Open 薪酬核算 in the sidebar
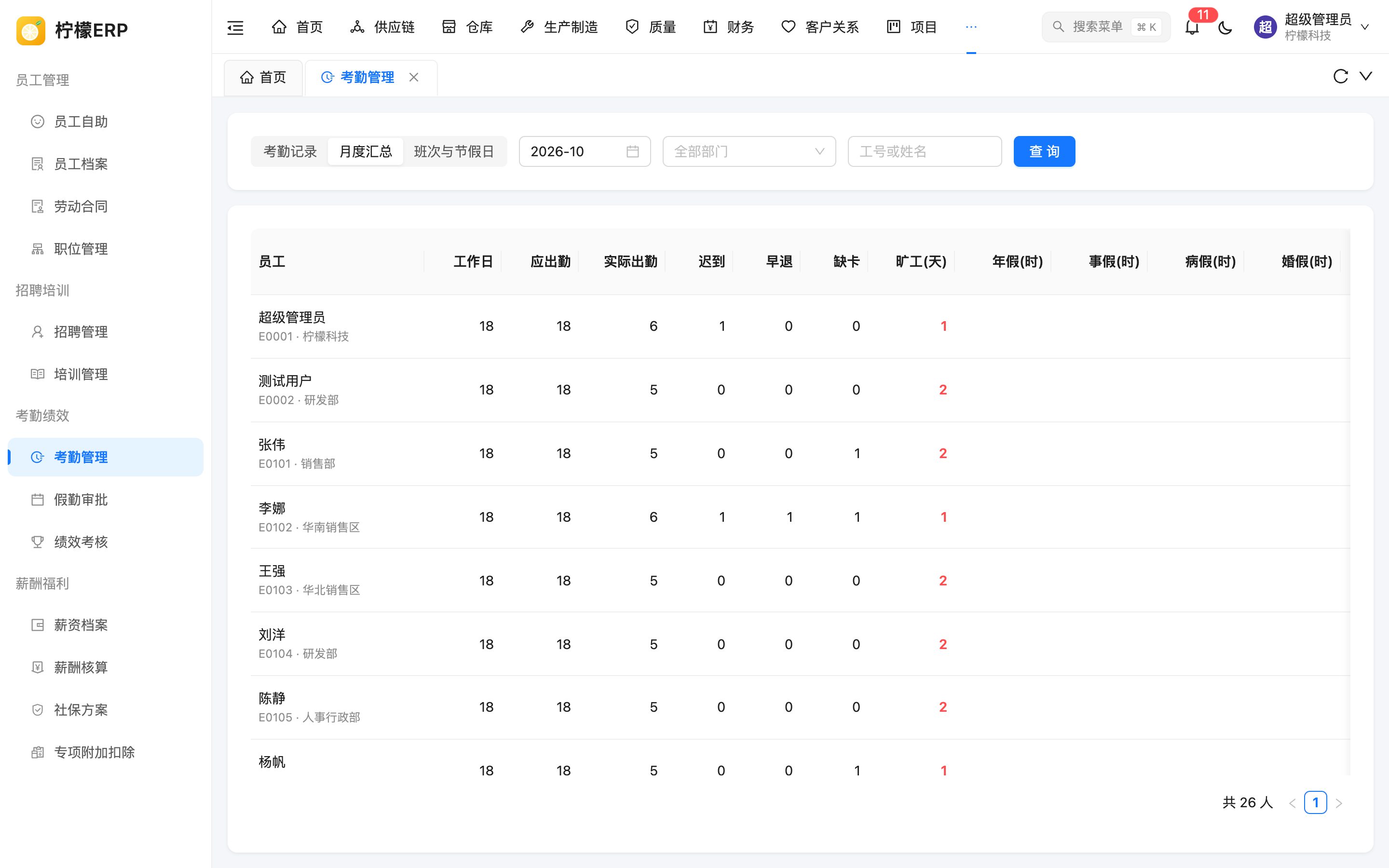1389x868 pixels. coord(106,667)
